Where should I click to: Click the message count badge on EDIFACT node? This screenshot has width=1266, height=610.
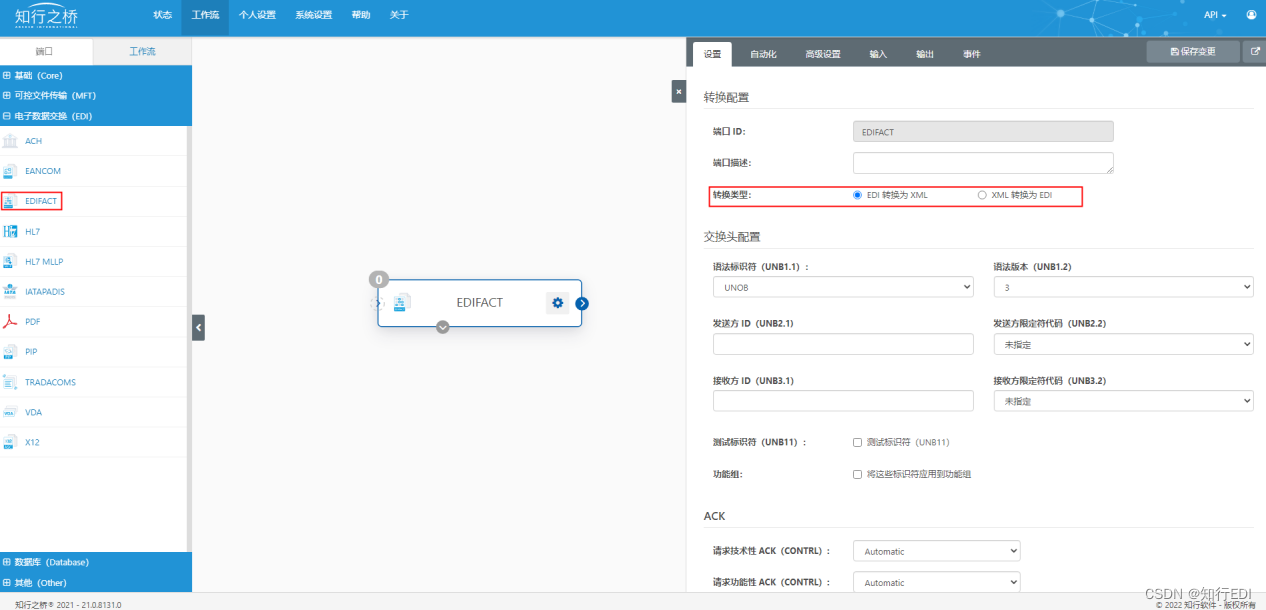coord(379,280)
